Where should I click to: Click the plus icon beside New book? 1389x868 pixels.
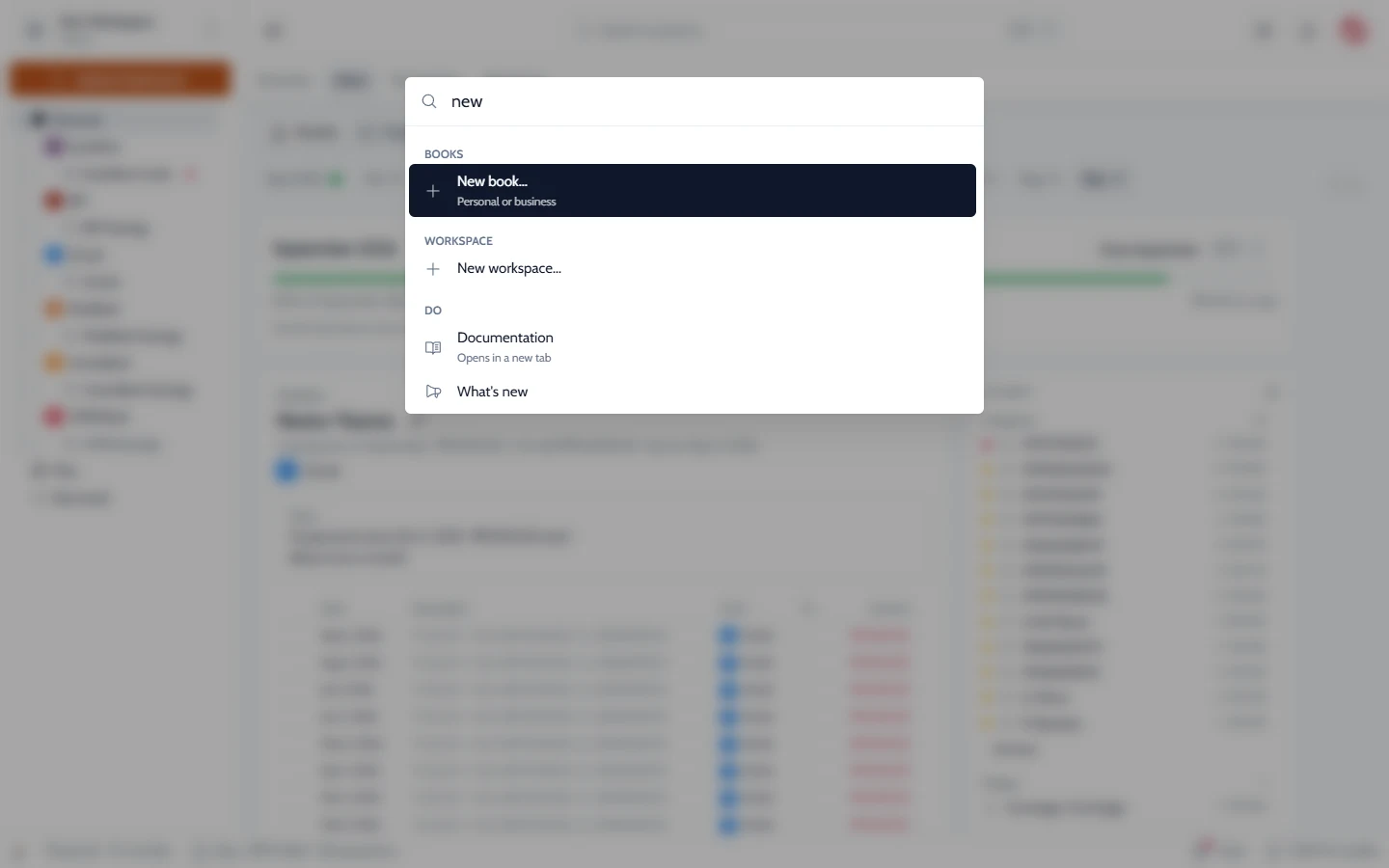(433, 191)
